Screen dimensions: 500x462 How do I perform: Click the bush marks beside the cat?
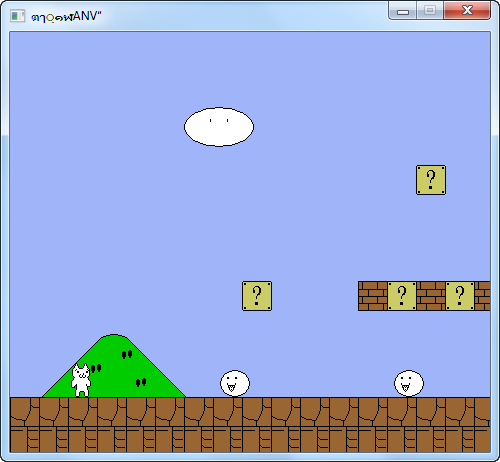pyautogui.click(x=96, y=368)
